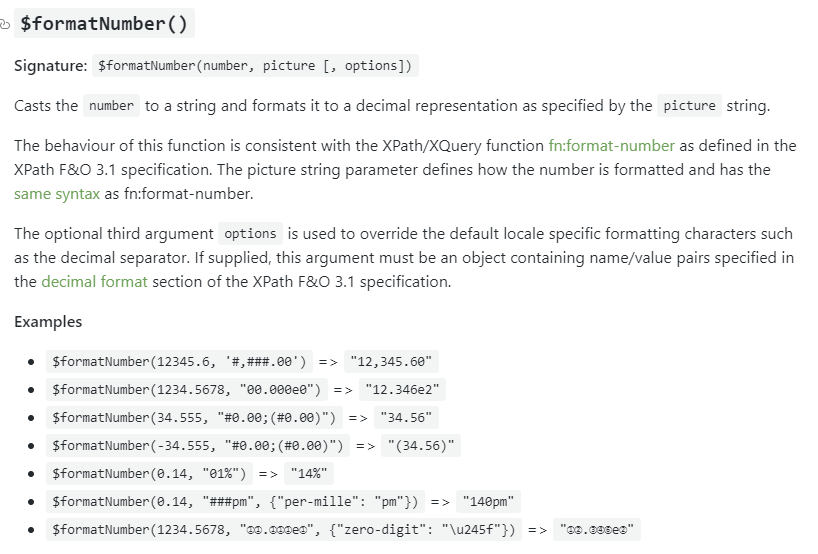This screenshot has height=554, width=818.
Task: Follow the same syntax link
Action: 57,194
